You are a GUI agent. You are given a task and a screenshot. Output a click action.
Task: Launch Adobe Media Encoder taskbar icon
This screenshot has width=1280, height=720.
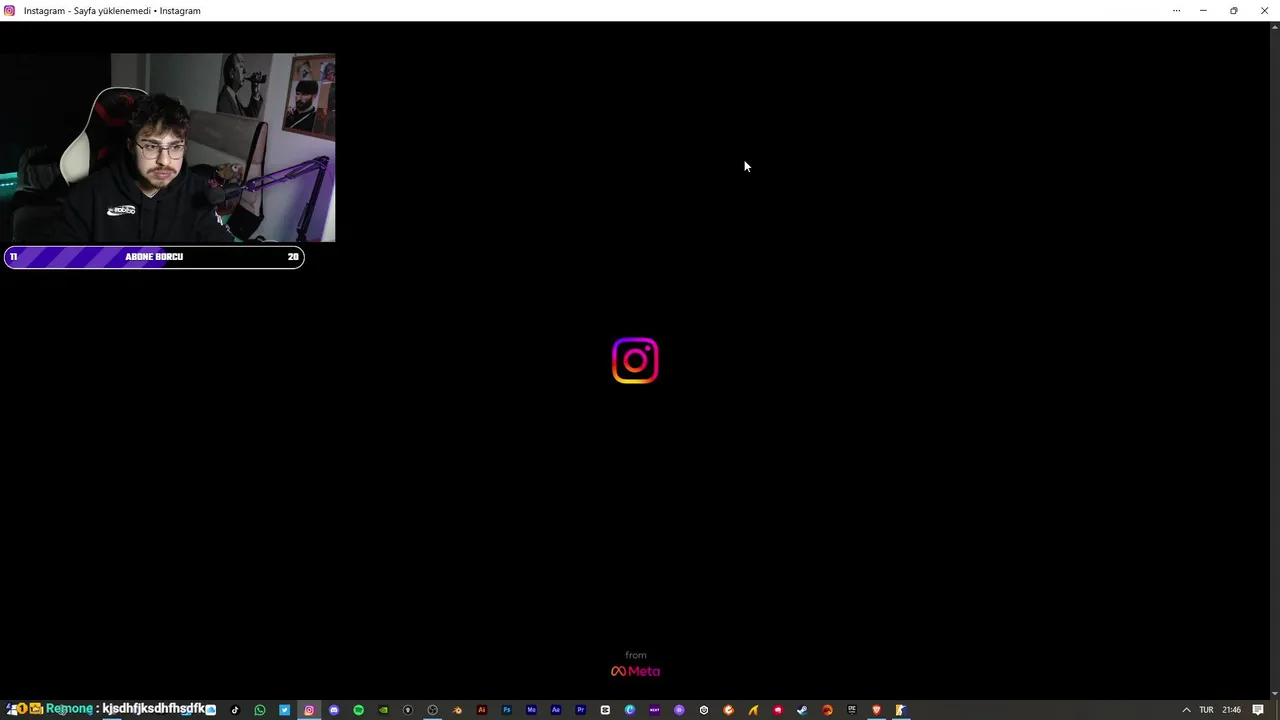click(531, 710)
